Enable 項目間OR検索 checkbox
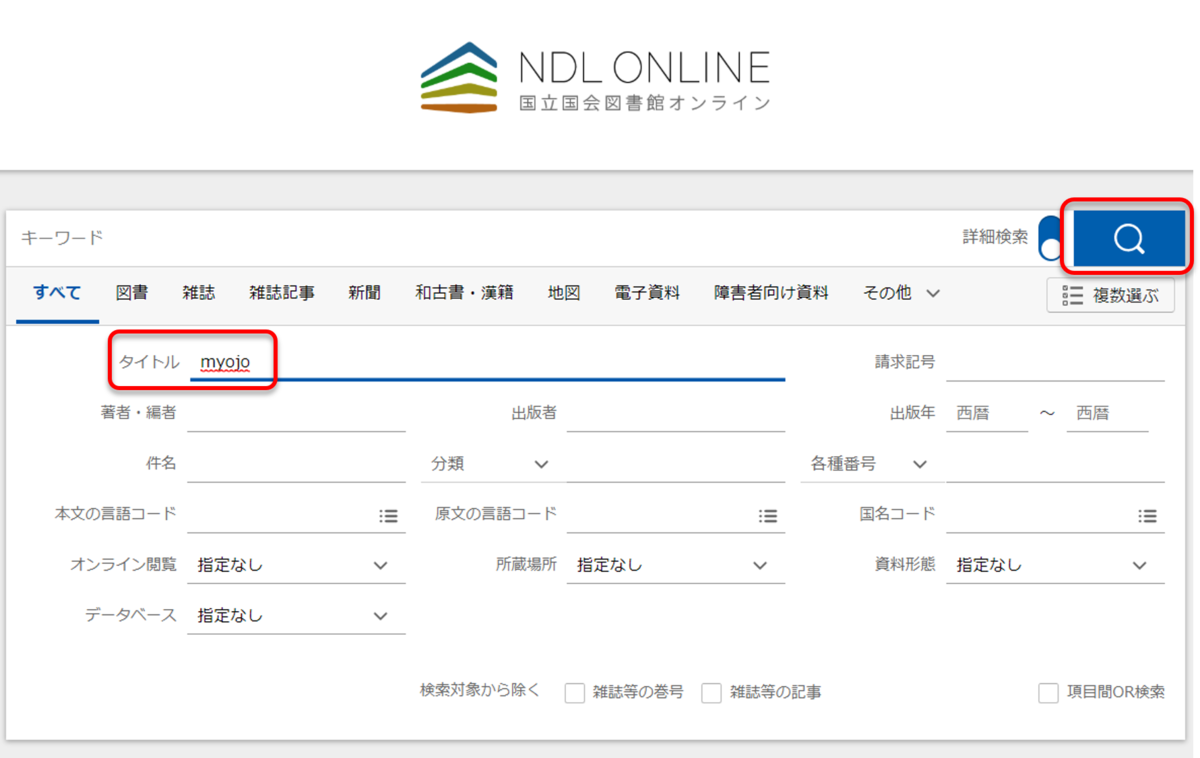 click(x=1048, y=693)
